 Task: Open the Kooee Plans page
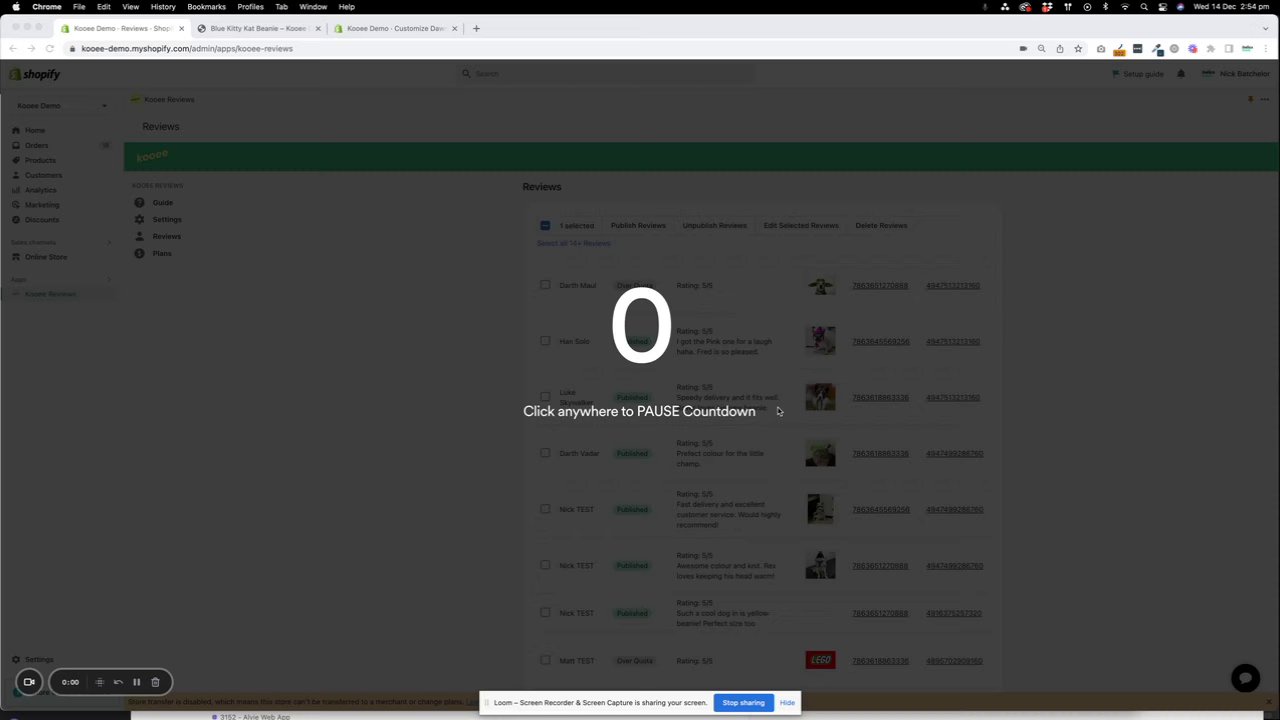pos(162,254)
